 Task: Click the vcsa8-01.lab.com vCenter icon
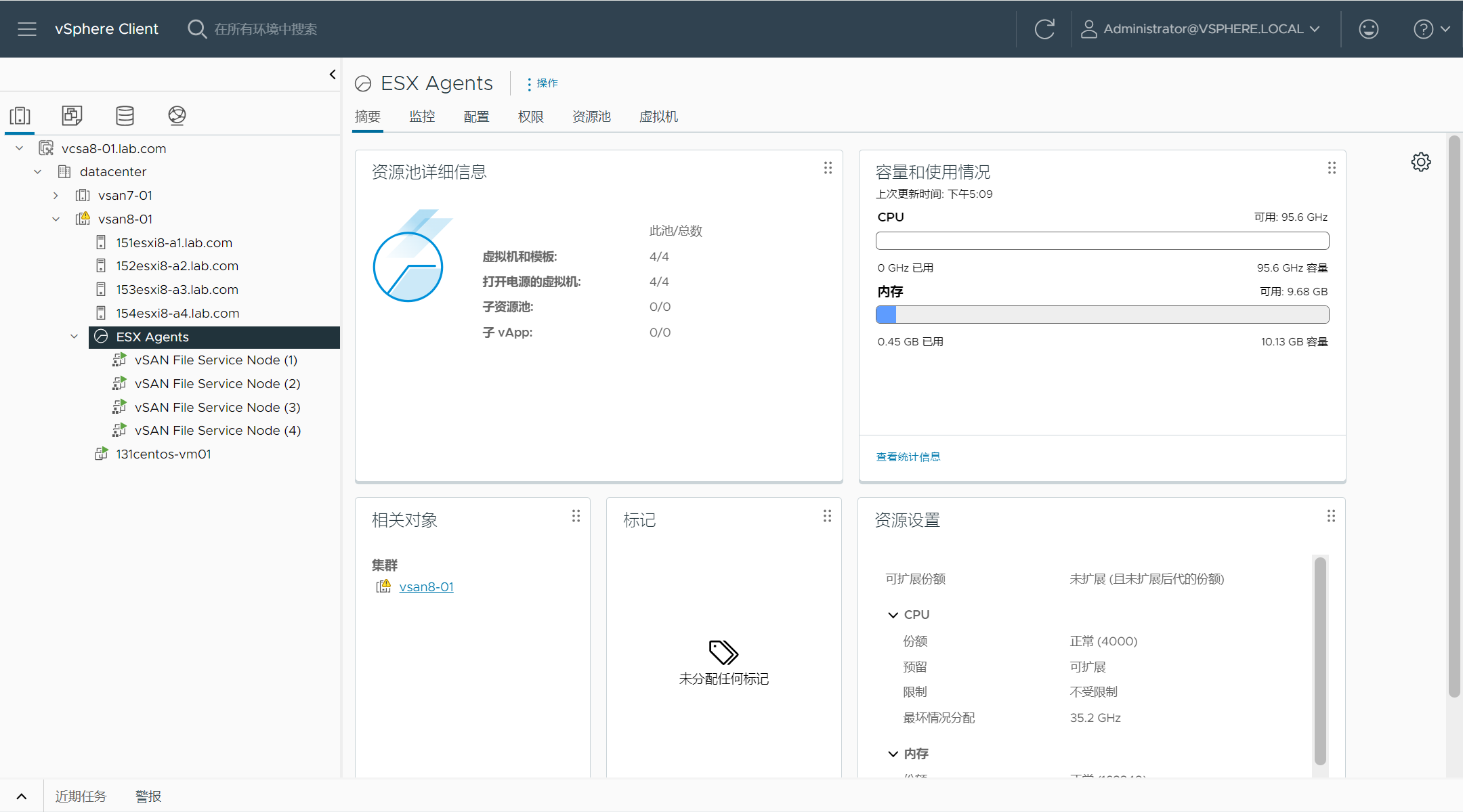pyautogui.click(x=46, y=148)
